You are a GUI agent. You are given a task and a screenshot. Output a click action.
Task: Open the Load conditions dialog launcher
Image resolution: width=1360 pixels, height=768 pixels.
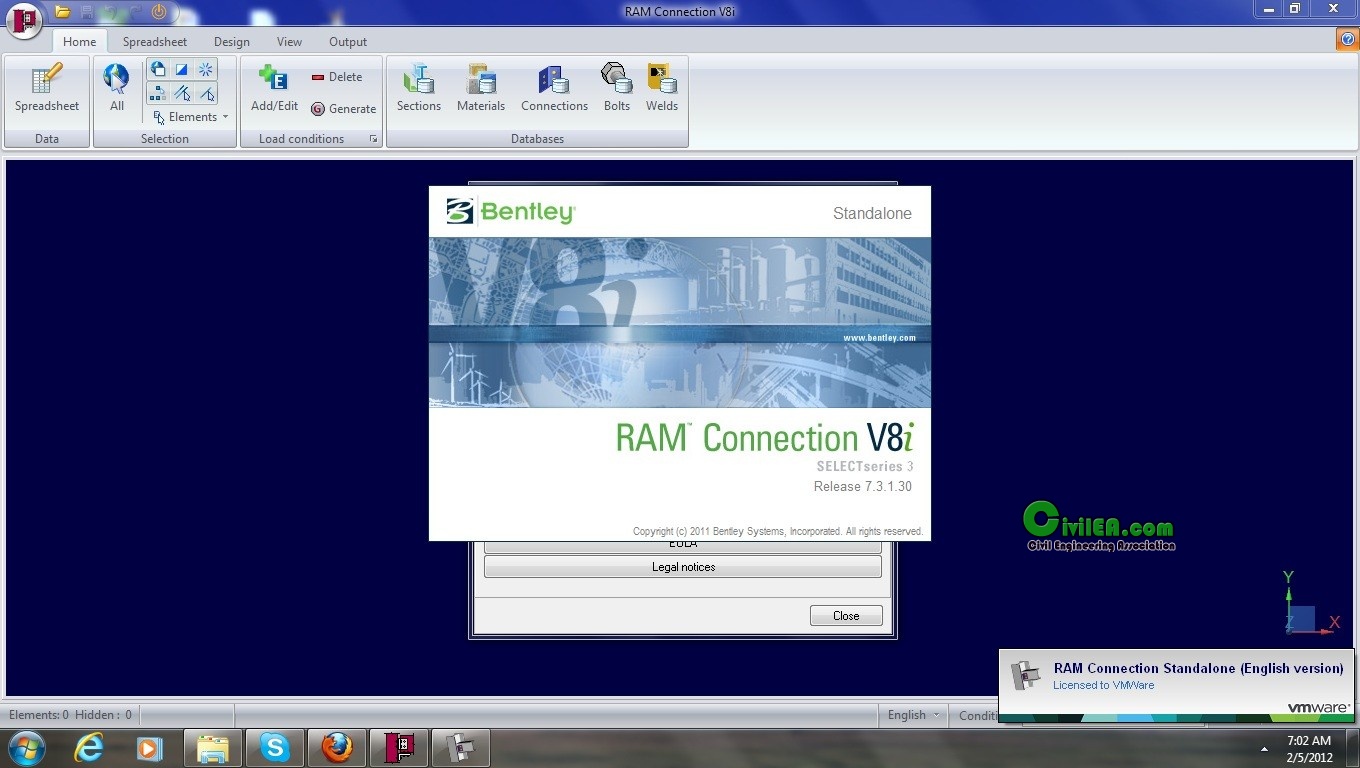(x=373, y=139)
